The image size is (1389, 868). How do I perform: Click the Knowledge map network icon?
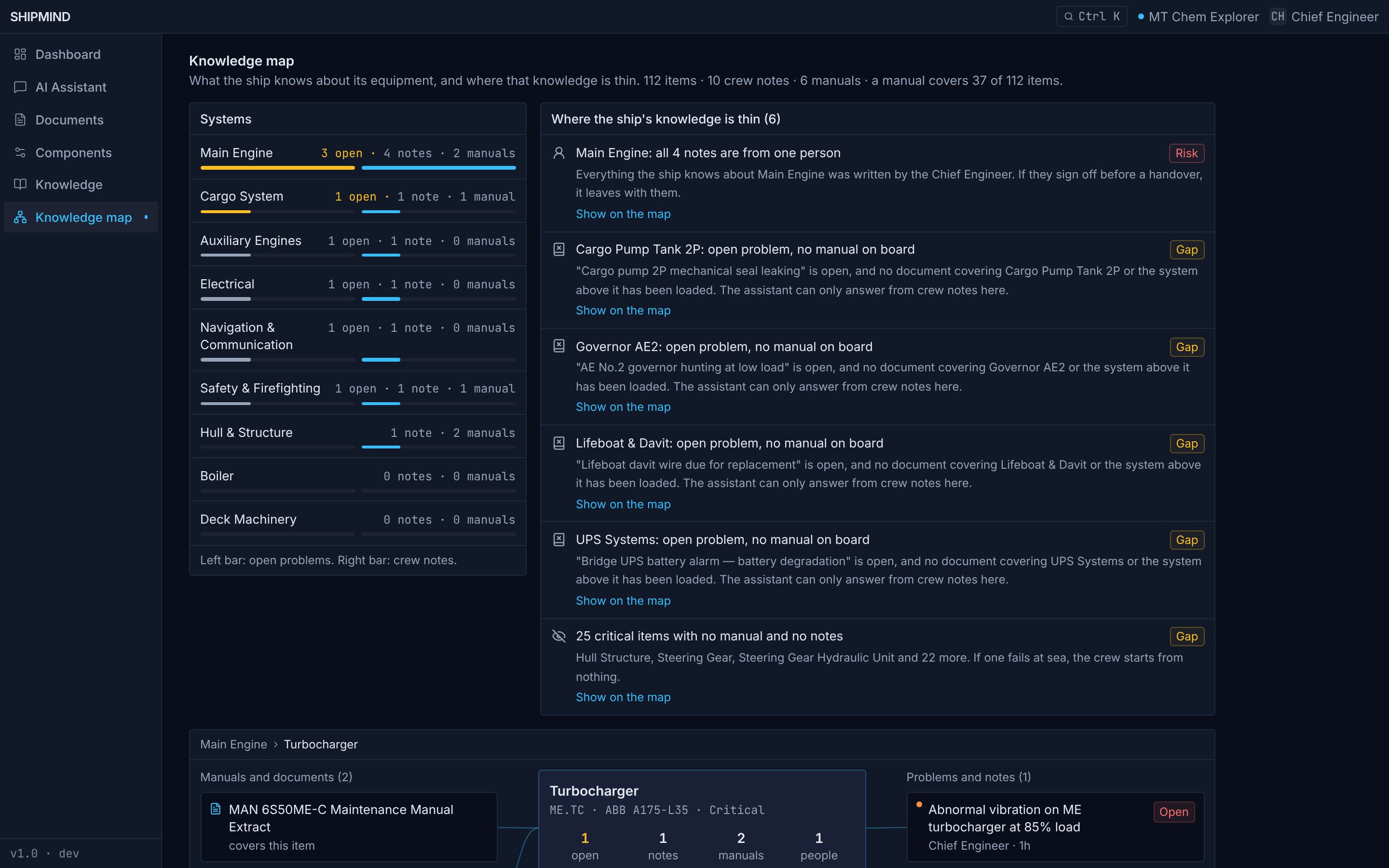(x=20, y=217)
